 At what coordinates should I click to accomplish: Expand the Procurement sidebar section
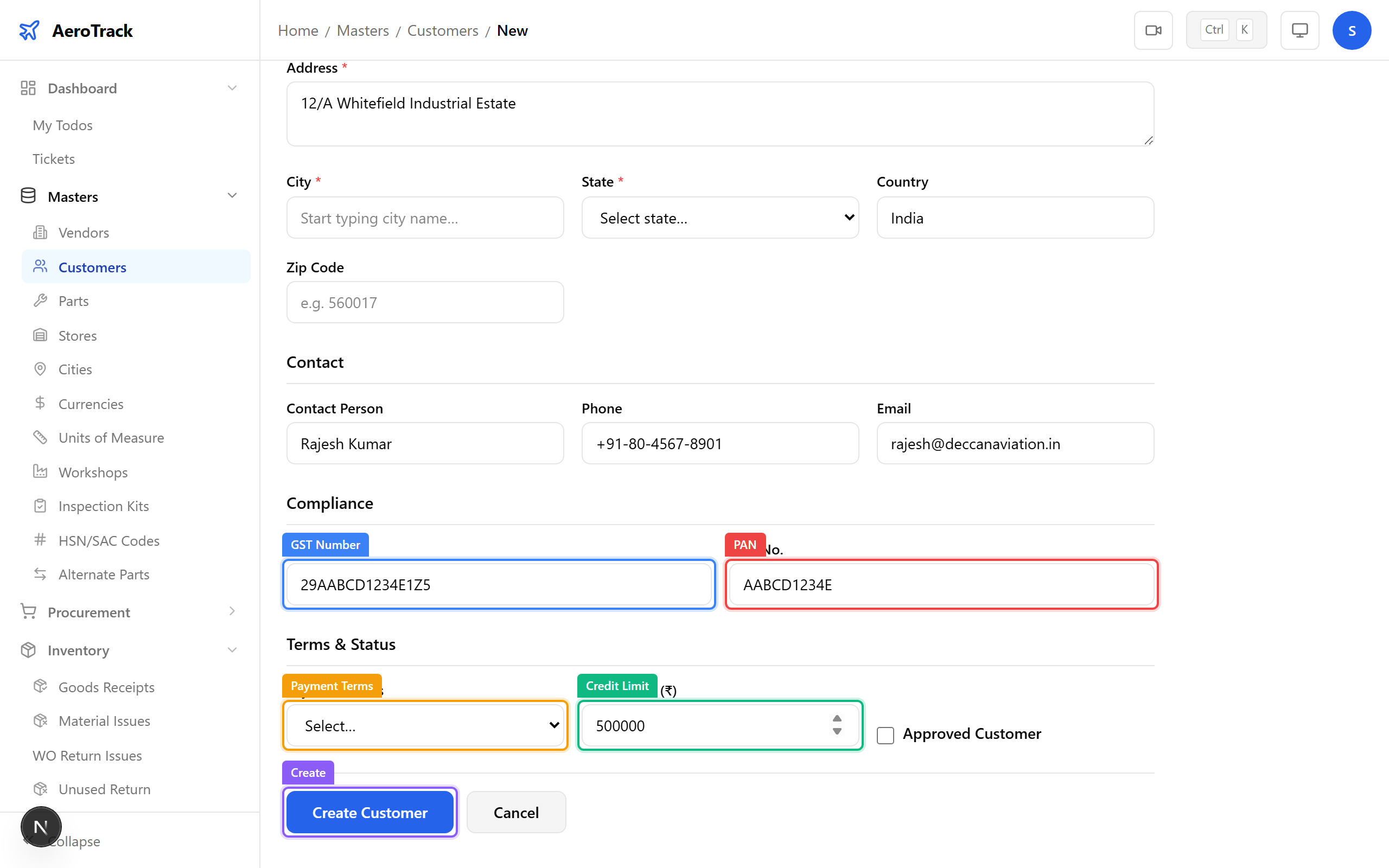point(232,611)
